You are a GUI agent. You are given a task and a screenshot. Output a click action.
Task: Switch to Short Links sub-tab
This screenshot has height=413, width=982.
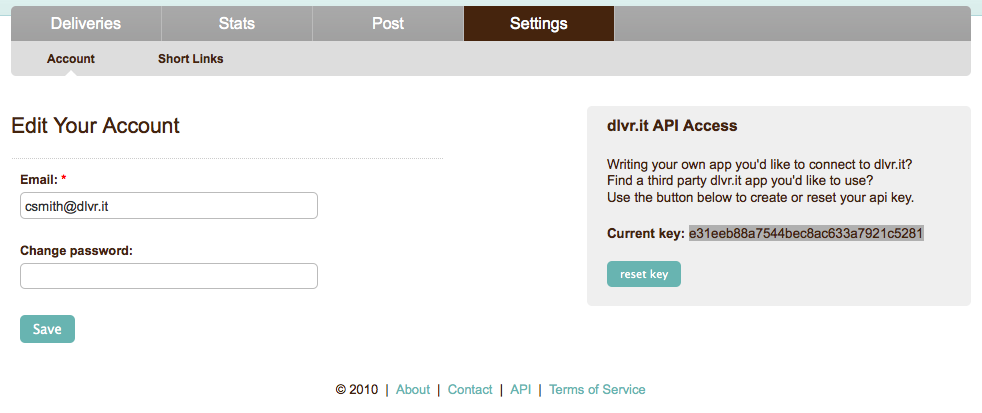[190, 59]
